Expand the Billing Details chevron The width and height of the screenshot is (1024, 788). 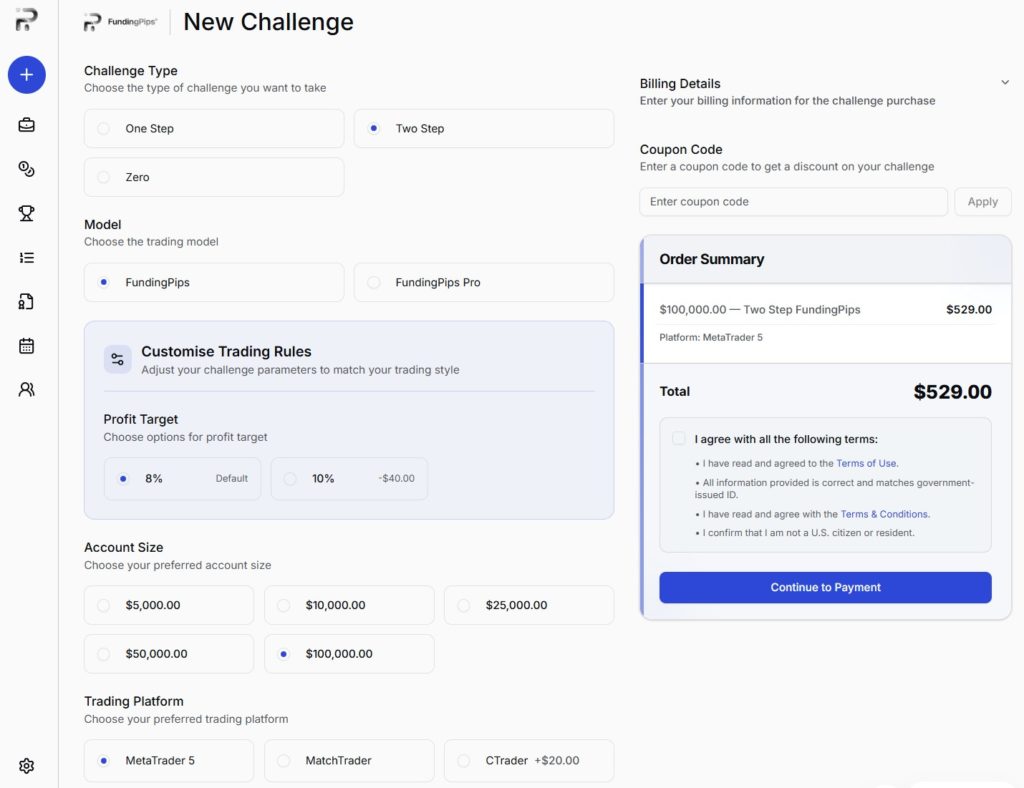[1005, 82]
